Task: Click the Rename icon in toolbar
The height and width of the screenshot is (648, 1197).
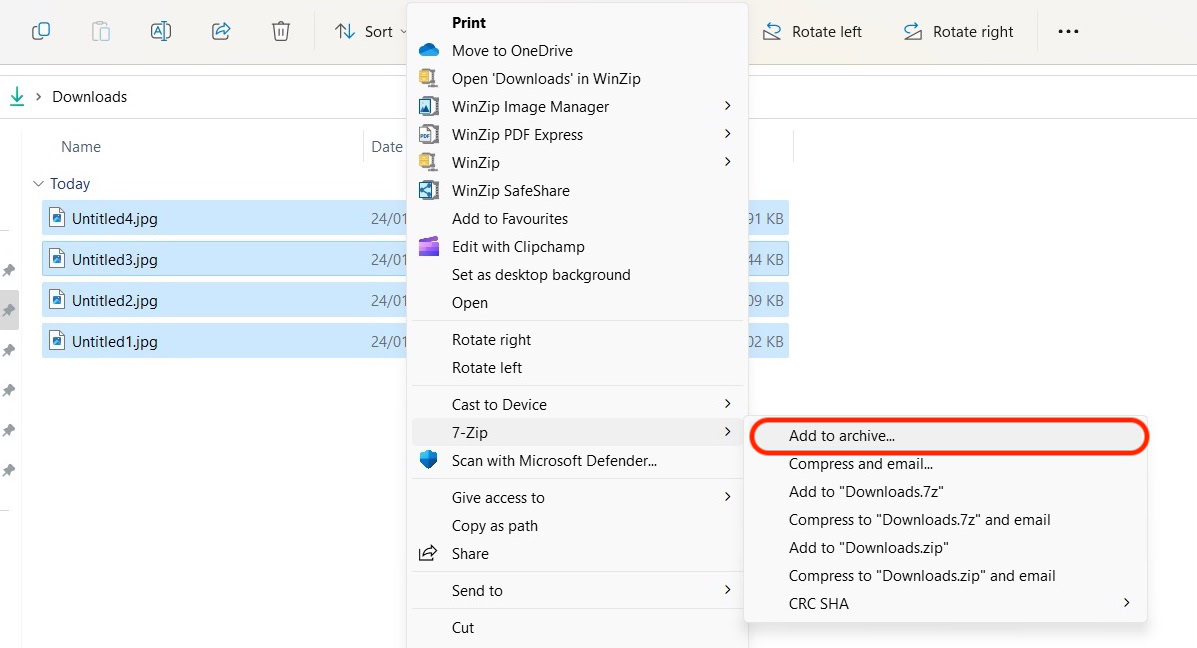Action: [x=161, y=31]
